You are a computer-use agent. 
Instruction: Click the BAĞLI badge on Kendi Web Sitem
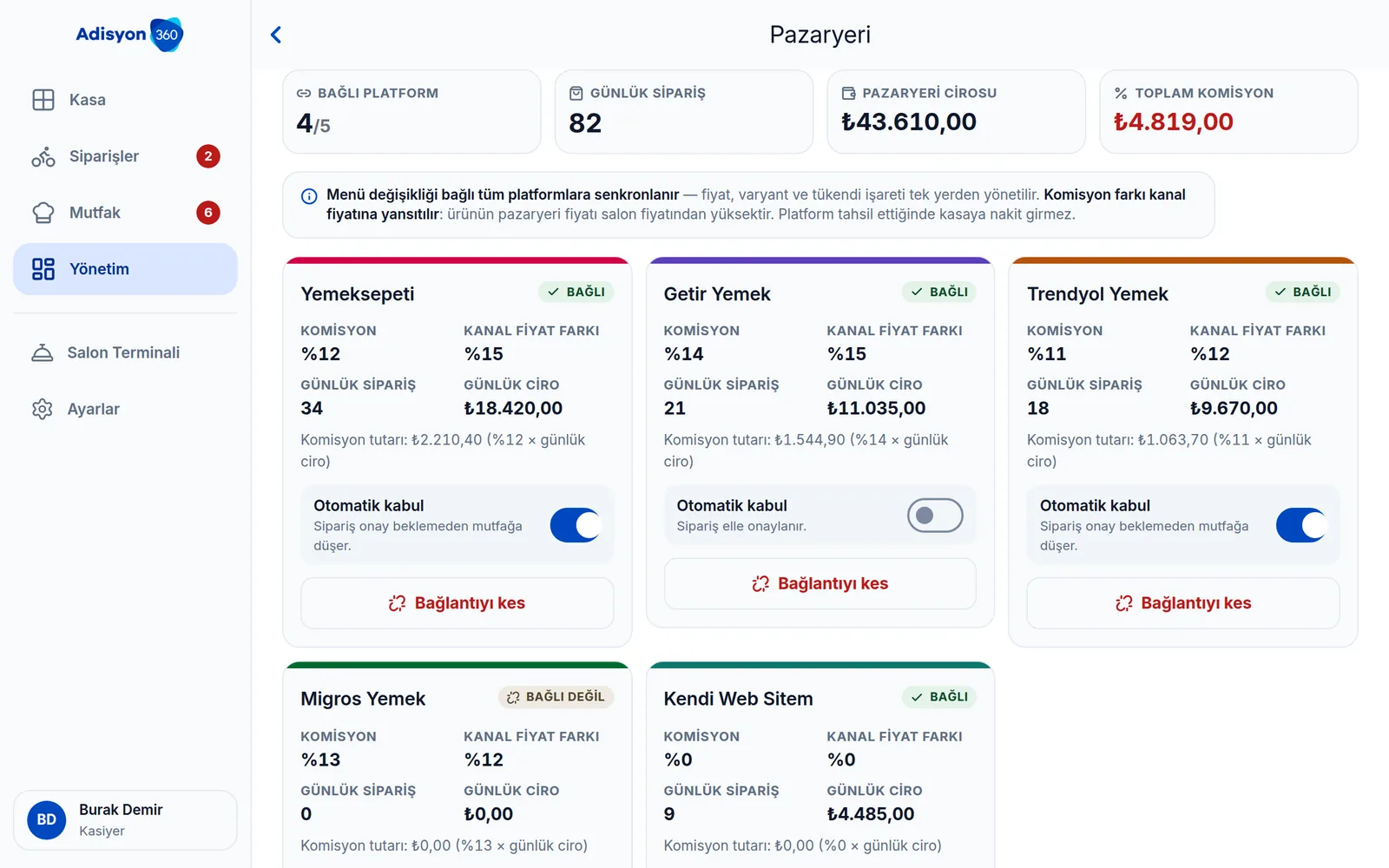click(939, 697)
